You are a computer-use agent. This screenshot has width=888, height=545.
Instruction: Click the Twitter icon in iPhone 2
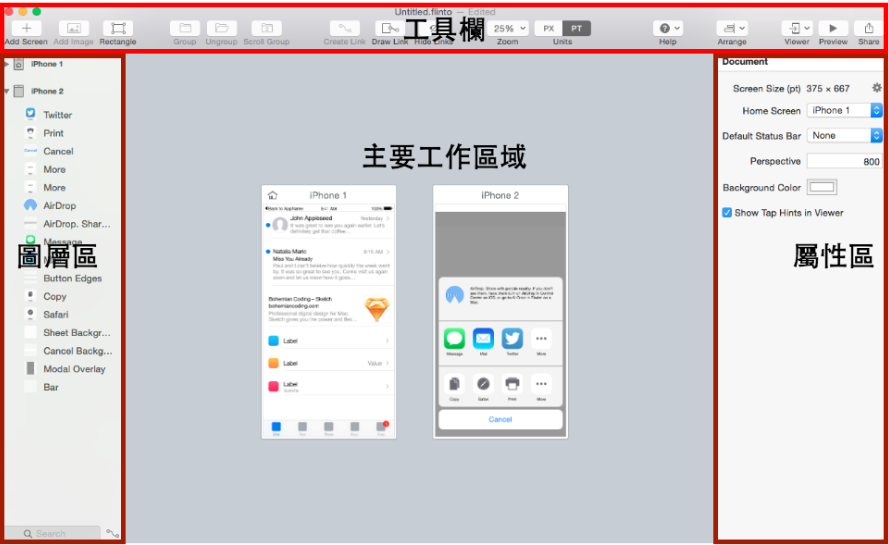coord(513,339)
